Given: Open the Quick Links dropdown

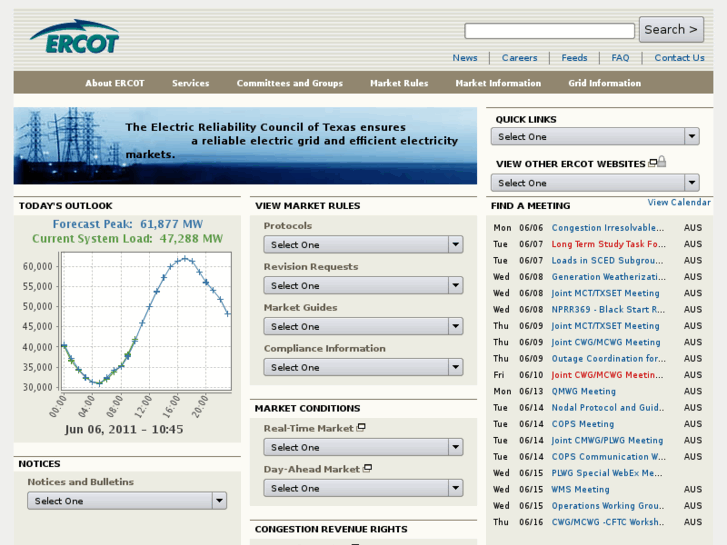Looking at the screenshot, I should [594, 137].
